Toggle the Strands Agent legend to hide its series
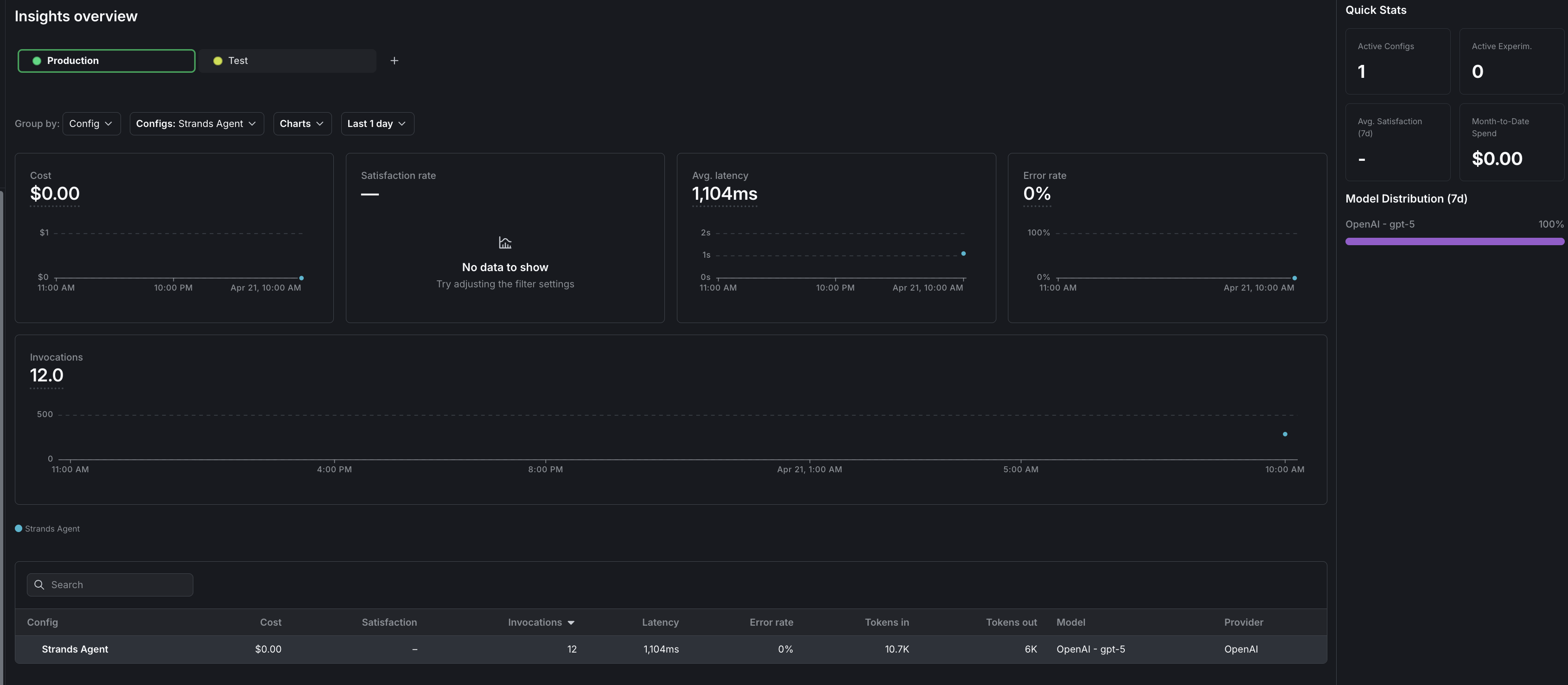The height and width of the screenshot is (685, 1568). pos(47,528)
